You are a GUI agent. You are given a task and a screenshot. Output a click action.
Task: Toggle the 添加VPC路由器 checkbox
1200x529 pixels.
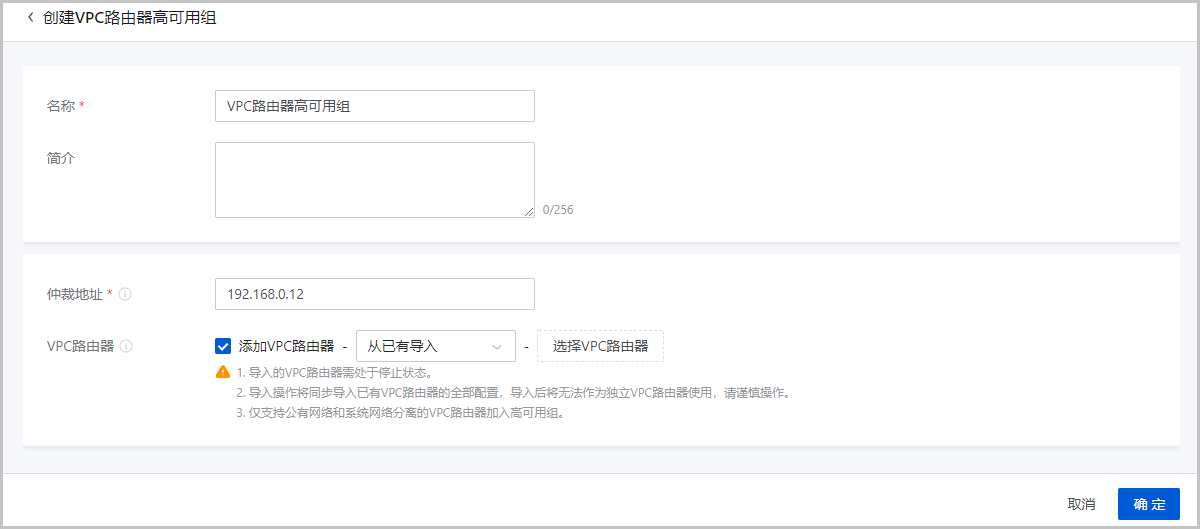click(223, 346)
